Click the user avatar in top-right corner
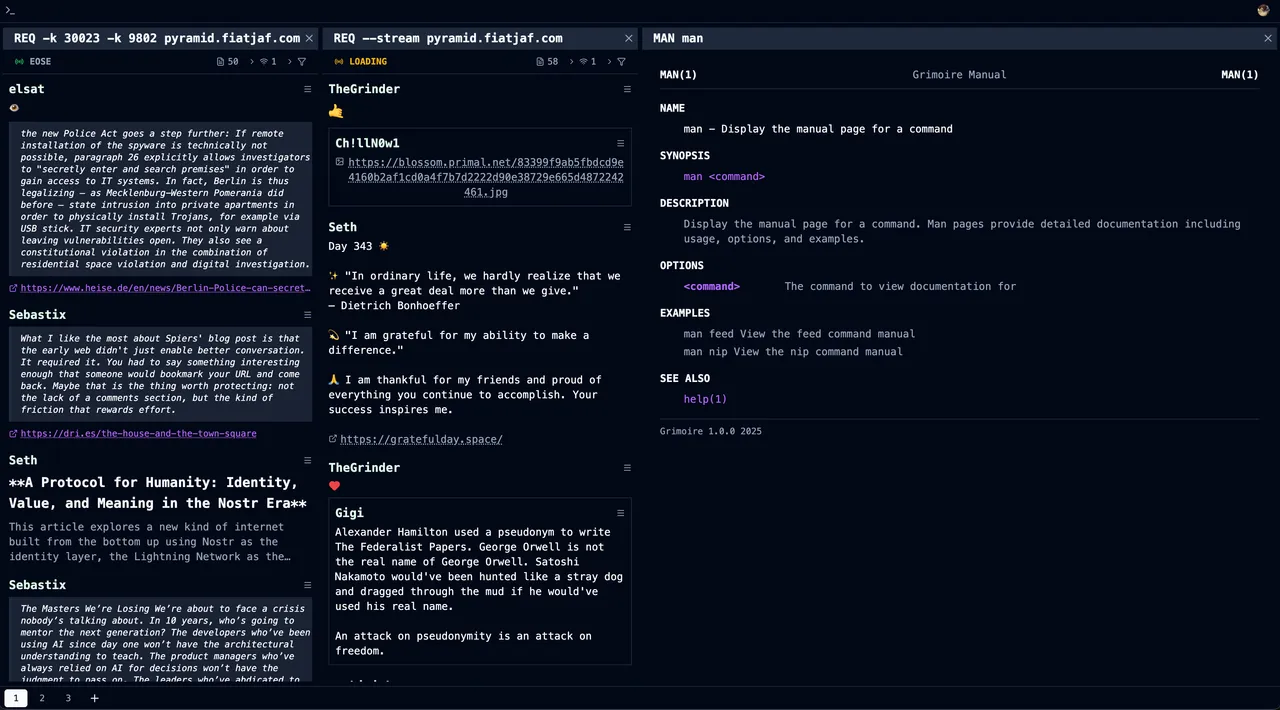 coord(1263,10)
